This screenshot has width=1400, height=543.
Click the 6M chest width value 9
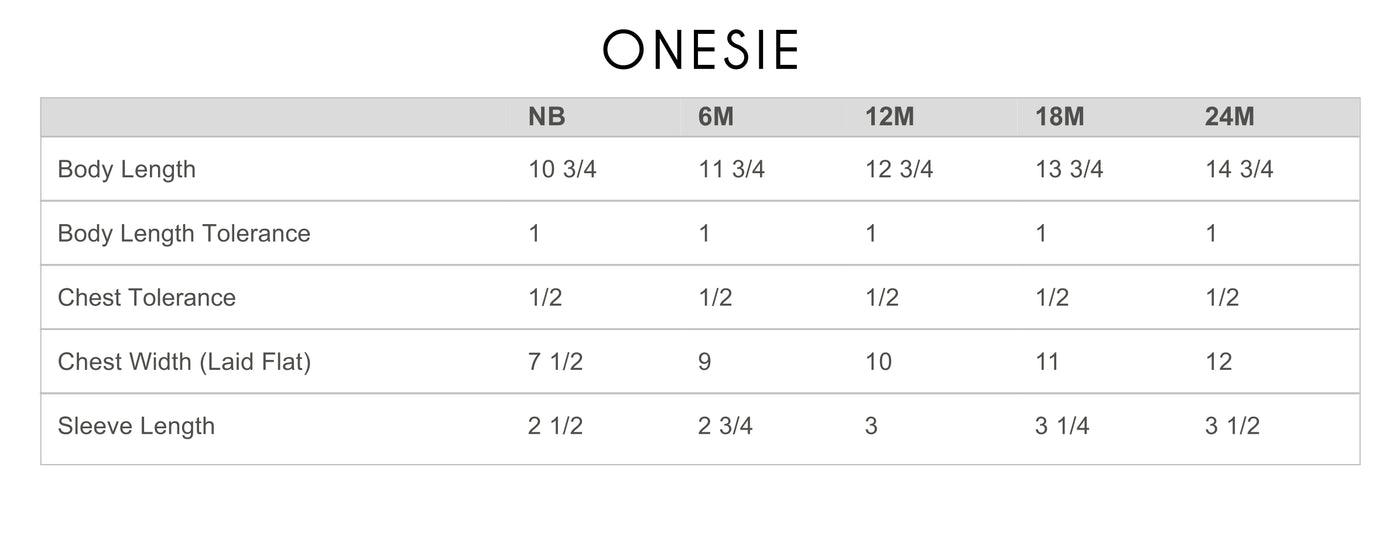pos(705,361)
